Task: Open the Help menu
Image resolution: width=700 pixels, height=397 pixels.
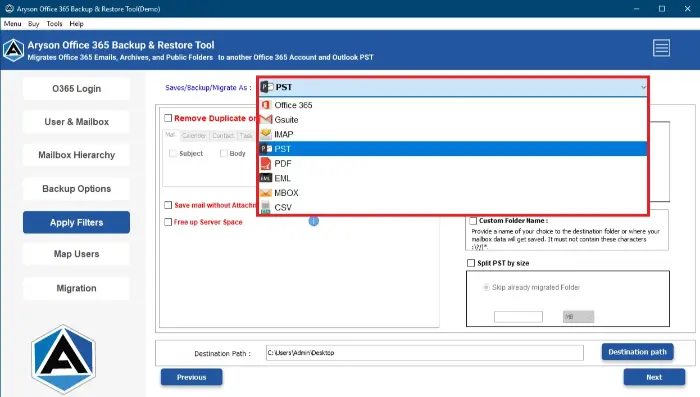Action: (76, 24)
